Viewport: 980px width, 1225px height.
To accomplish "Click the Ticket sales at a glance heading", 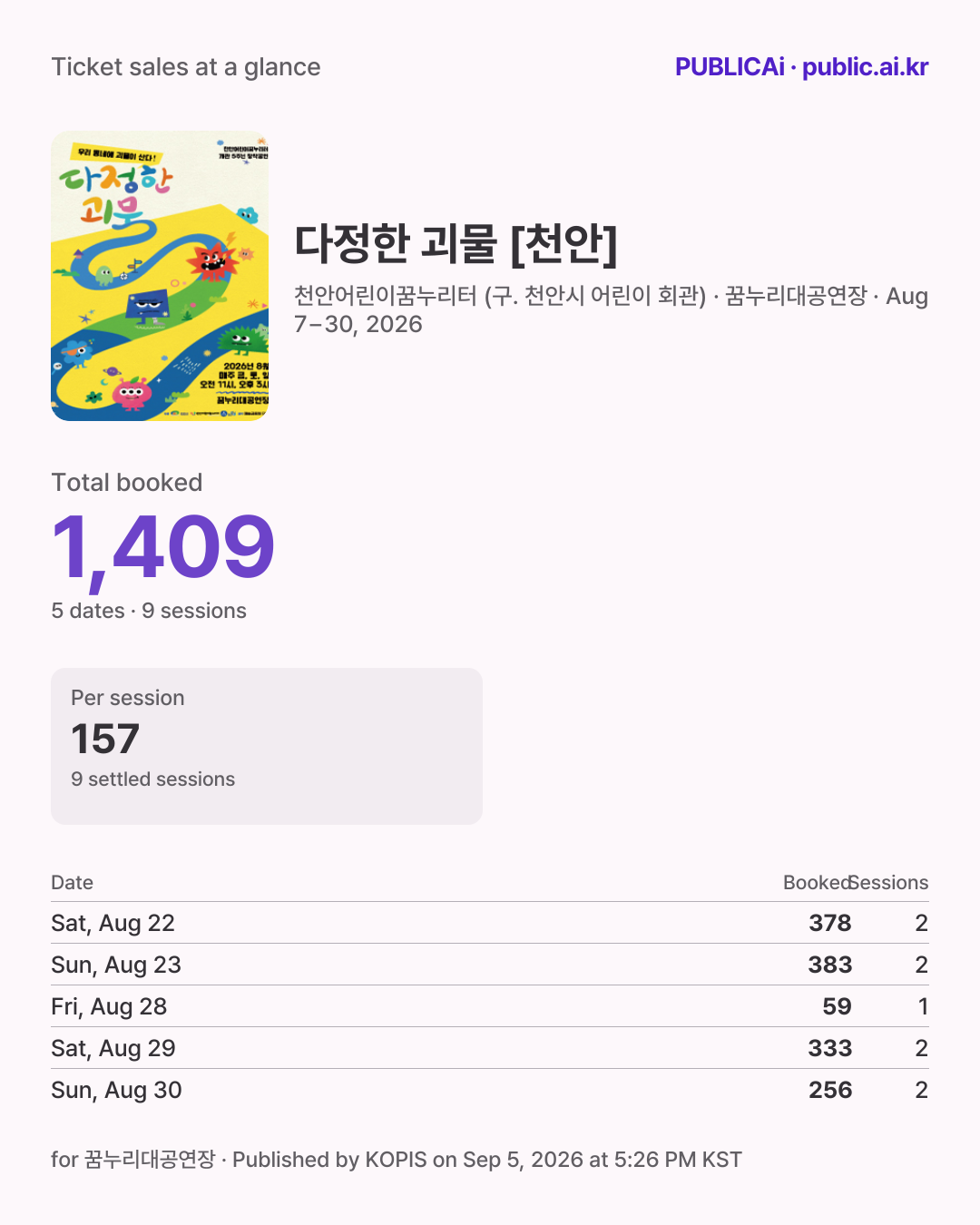I will (186, 67).
